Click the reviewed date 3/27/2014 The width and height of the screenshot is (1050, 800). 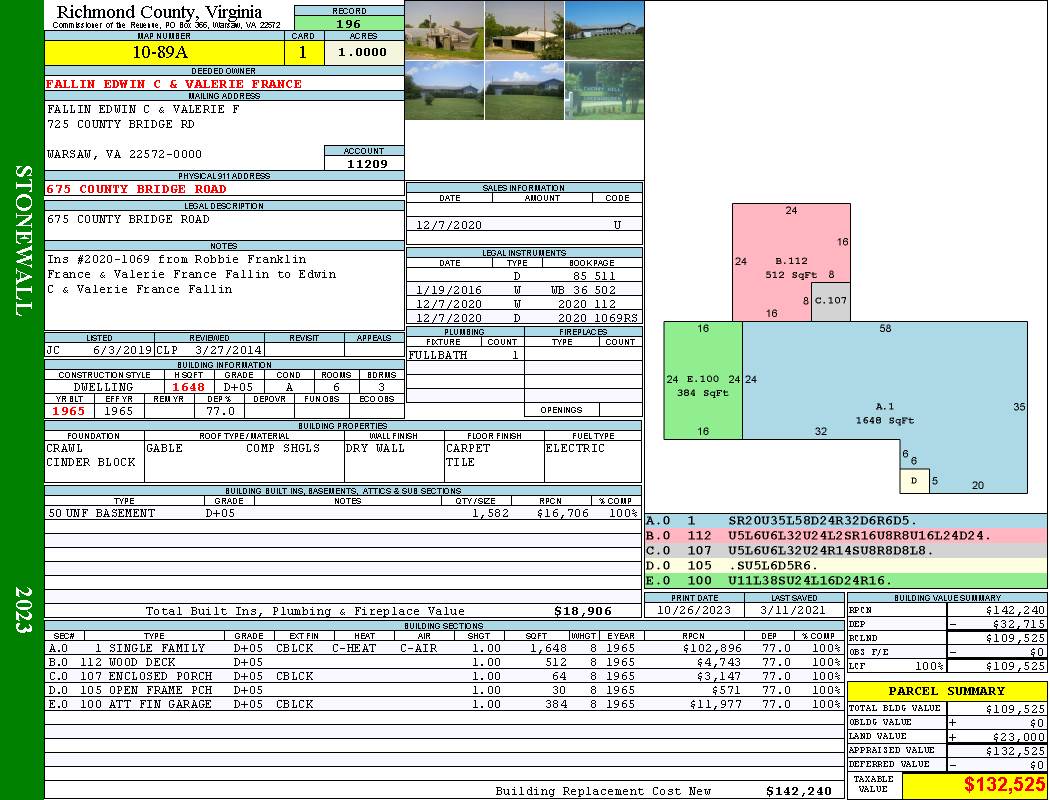click(228, 349)
